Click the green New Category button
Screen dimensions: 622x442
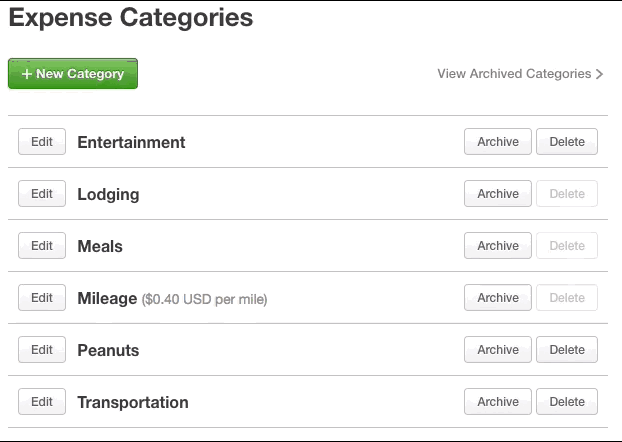coord(73,74)
